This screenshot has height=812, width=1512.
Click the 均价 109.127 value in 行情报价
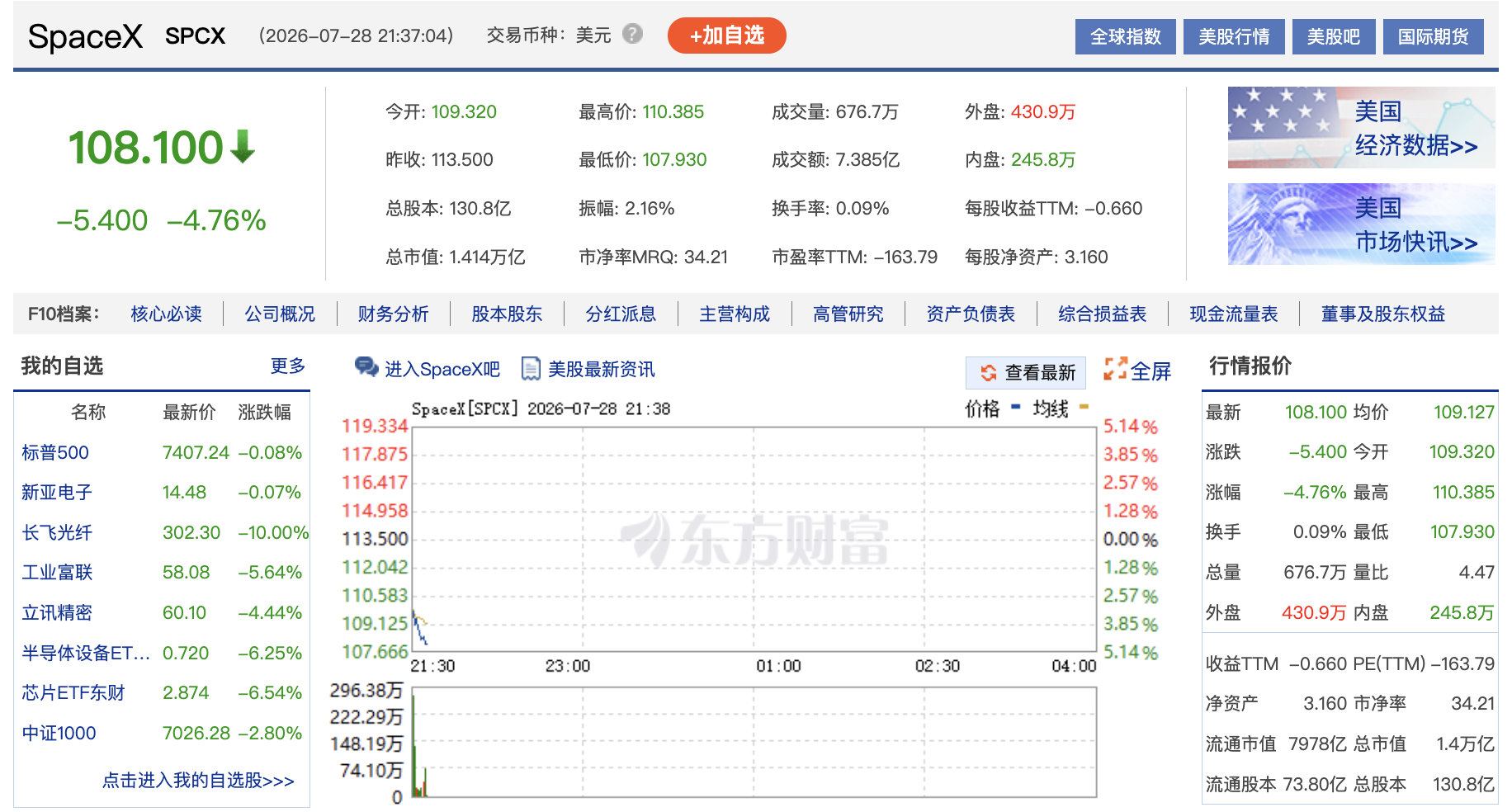click(1463, 412)
